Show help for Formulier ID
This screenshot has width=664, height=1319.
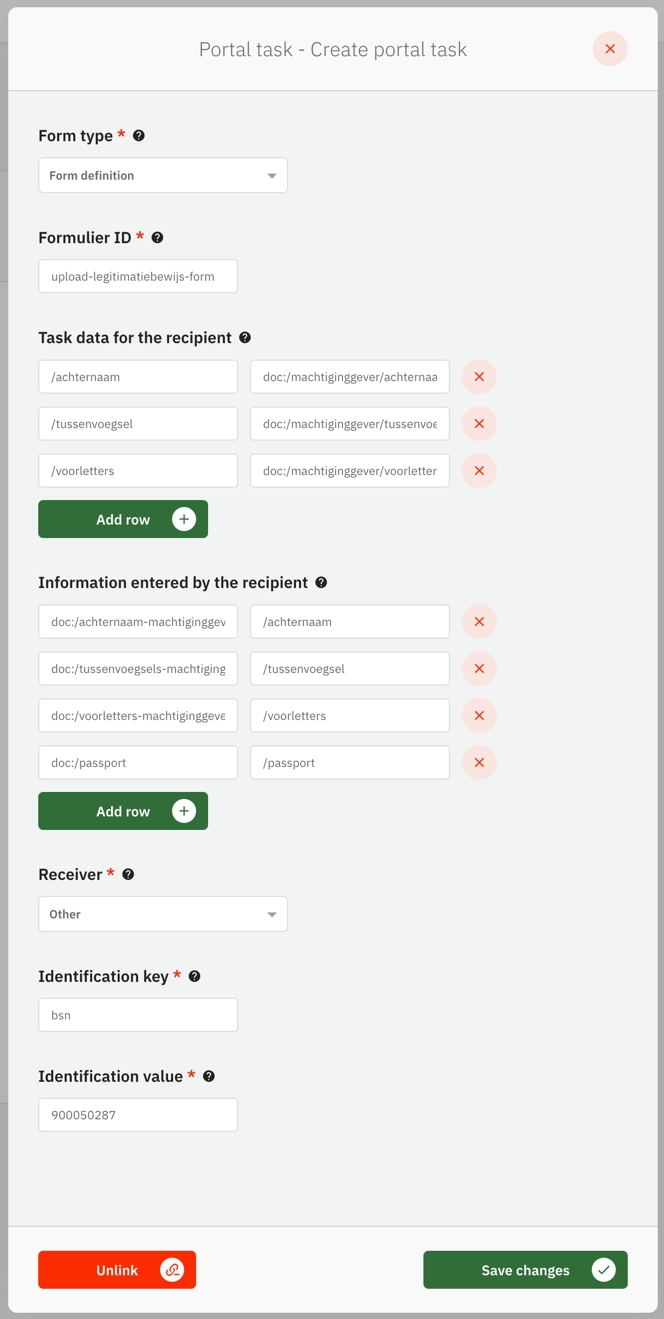158,238
